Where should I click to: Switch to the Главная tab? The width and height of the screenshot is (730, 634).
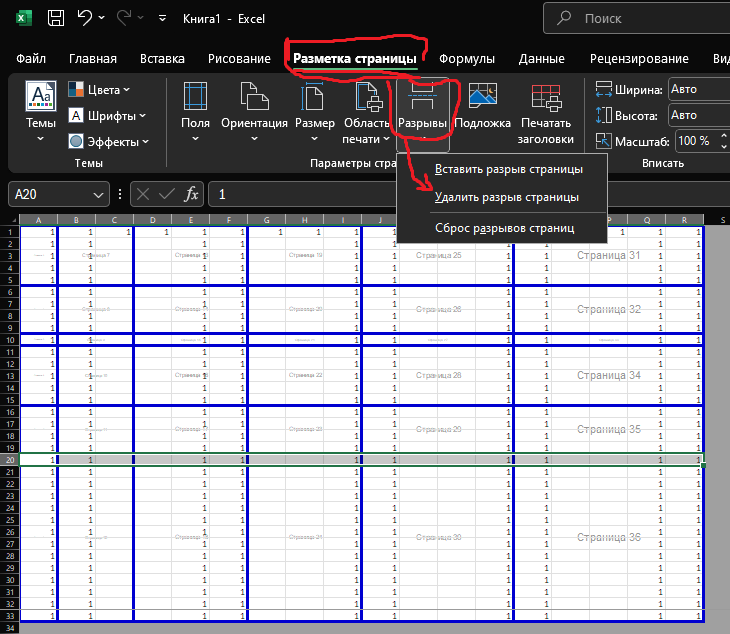click(92, 59)
